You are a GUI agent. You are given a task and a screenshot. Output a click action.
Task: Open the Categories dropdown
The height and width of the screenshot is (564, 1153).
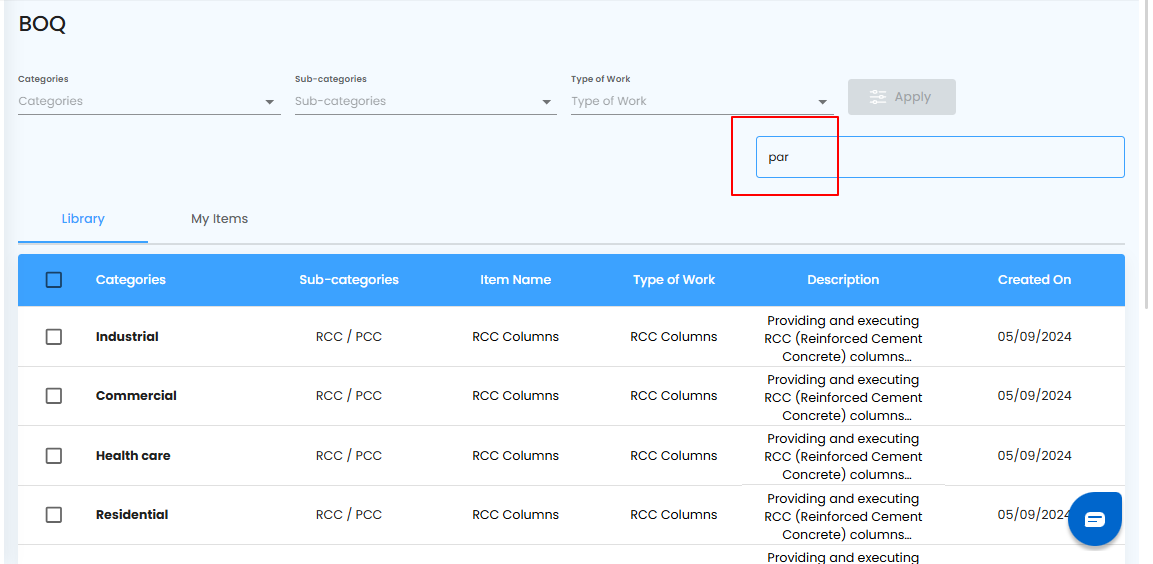149,101
